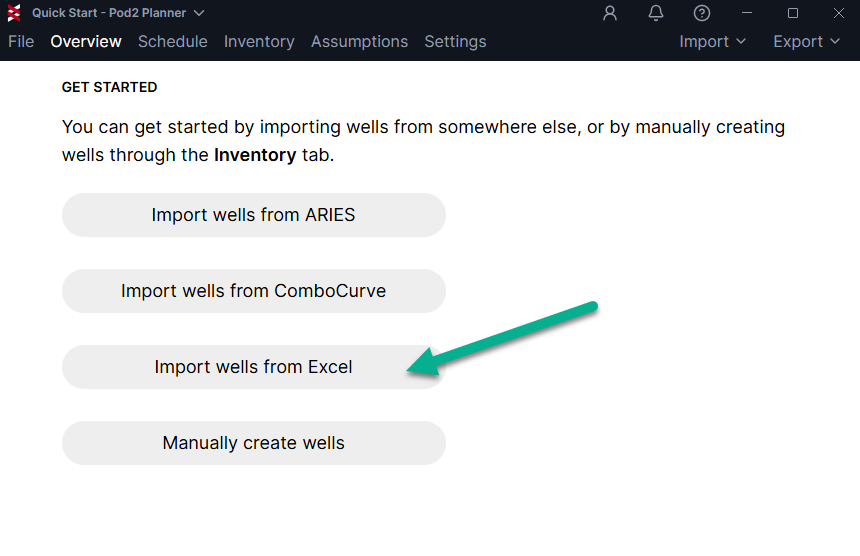Image resolution: width=860 pixels, height=556 pixels.
Task: Click Import wells from ARIES button
Action: [253, 215]
